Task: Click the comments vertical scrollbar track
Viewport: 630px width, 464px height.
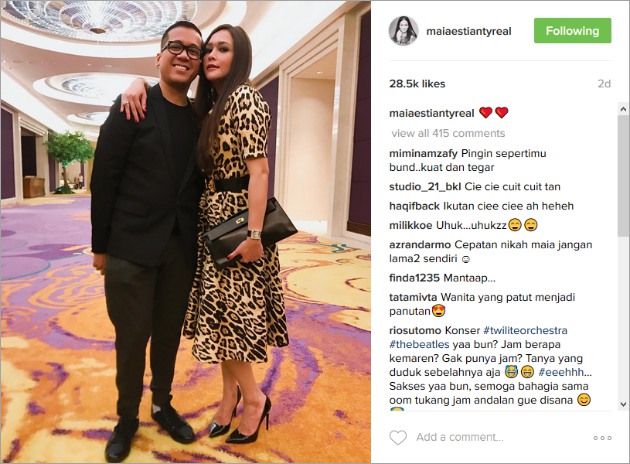Action: [623, 257]
